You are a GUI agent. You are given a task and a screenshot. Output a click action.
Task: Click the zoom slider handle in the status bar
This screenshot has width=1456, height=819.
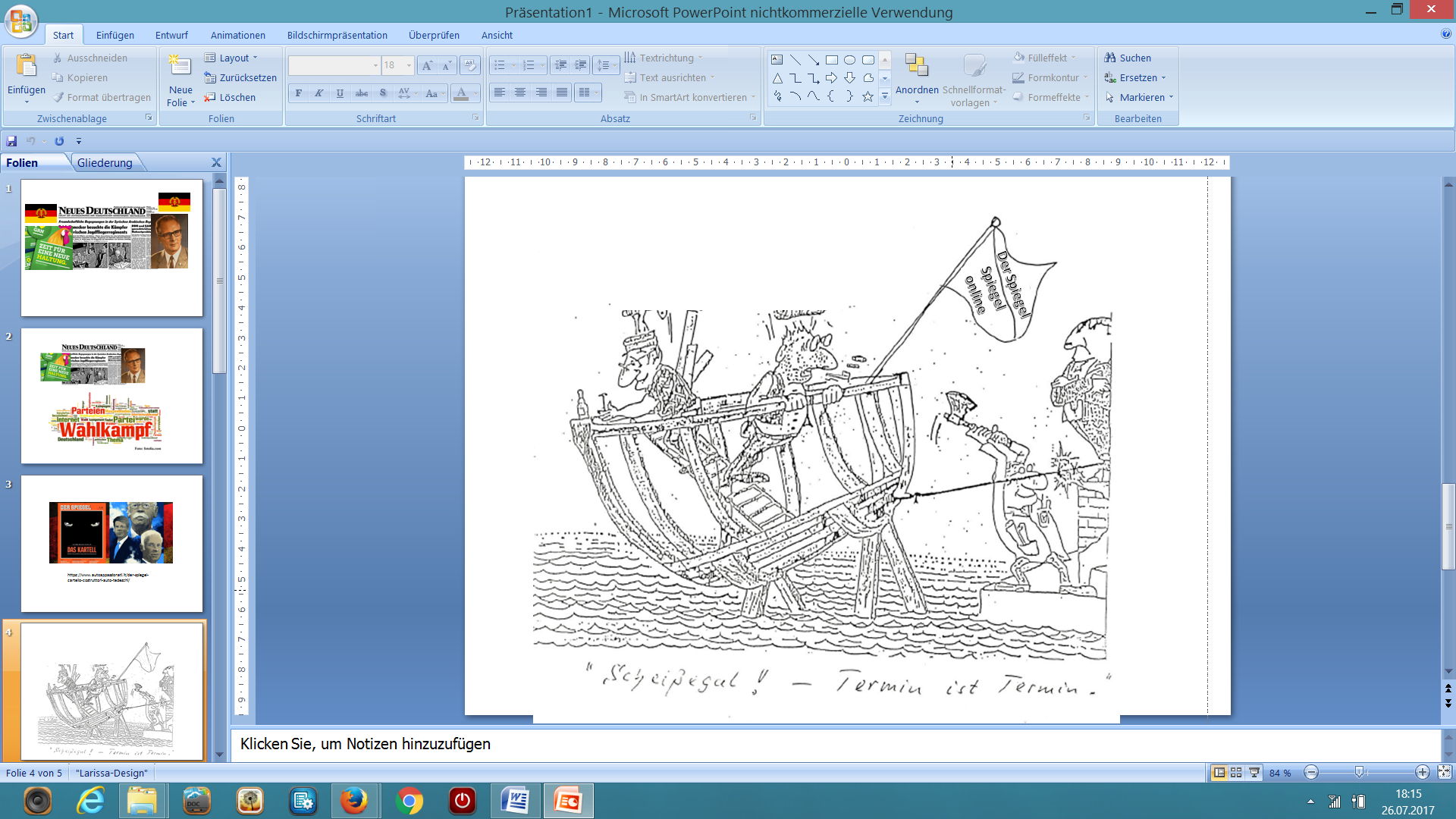click(x=1359, y=772)
